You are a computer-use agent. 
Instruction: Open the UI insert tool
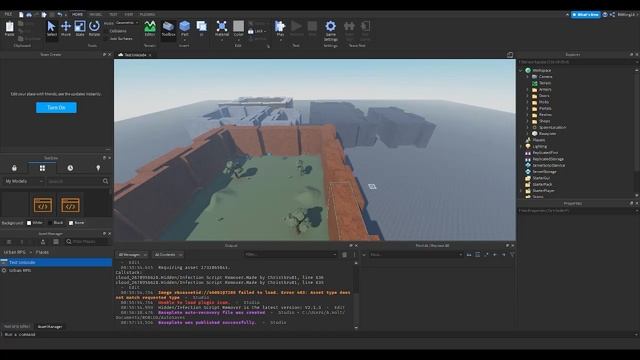click(x=202, y=29)
